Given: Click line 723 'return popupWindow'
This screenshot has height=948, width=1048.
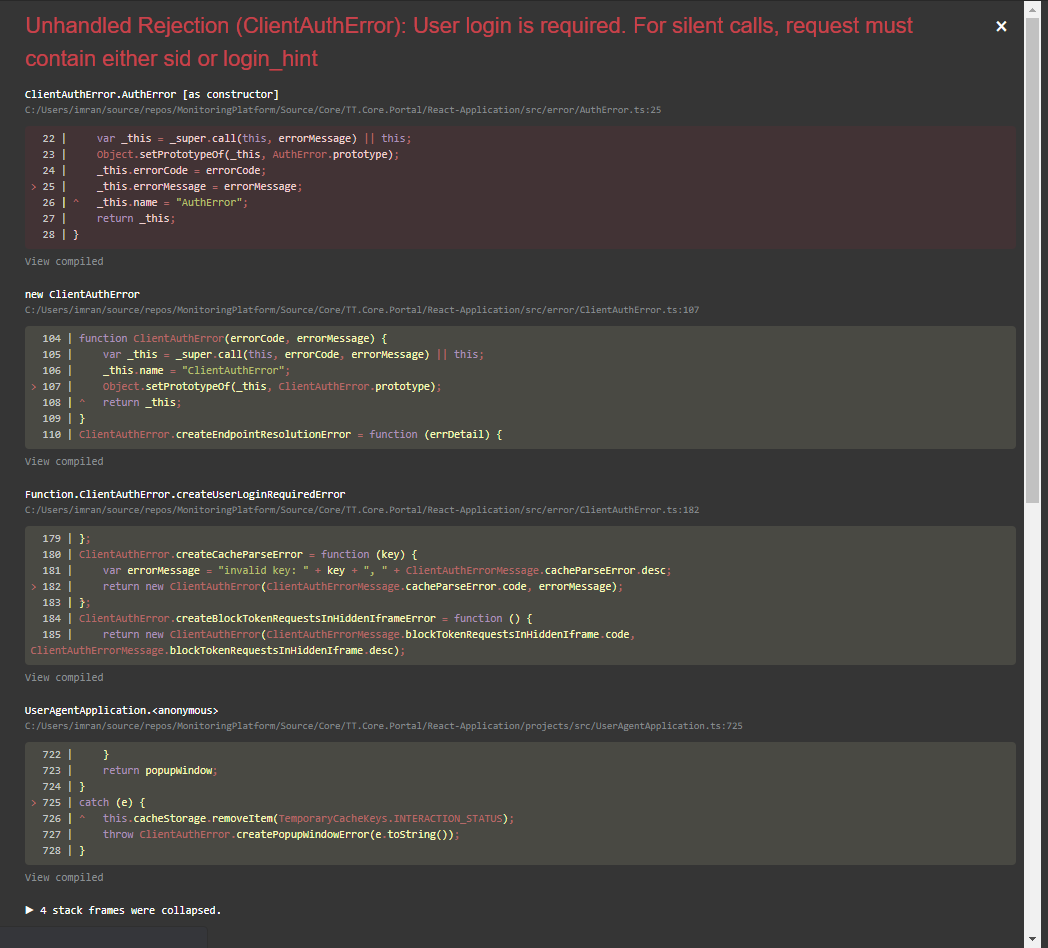Looking at the screenshot, I should click(x=160, y=770).
